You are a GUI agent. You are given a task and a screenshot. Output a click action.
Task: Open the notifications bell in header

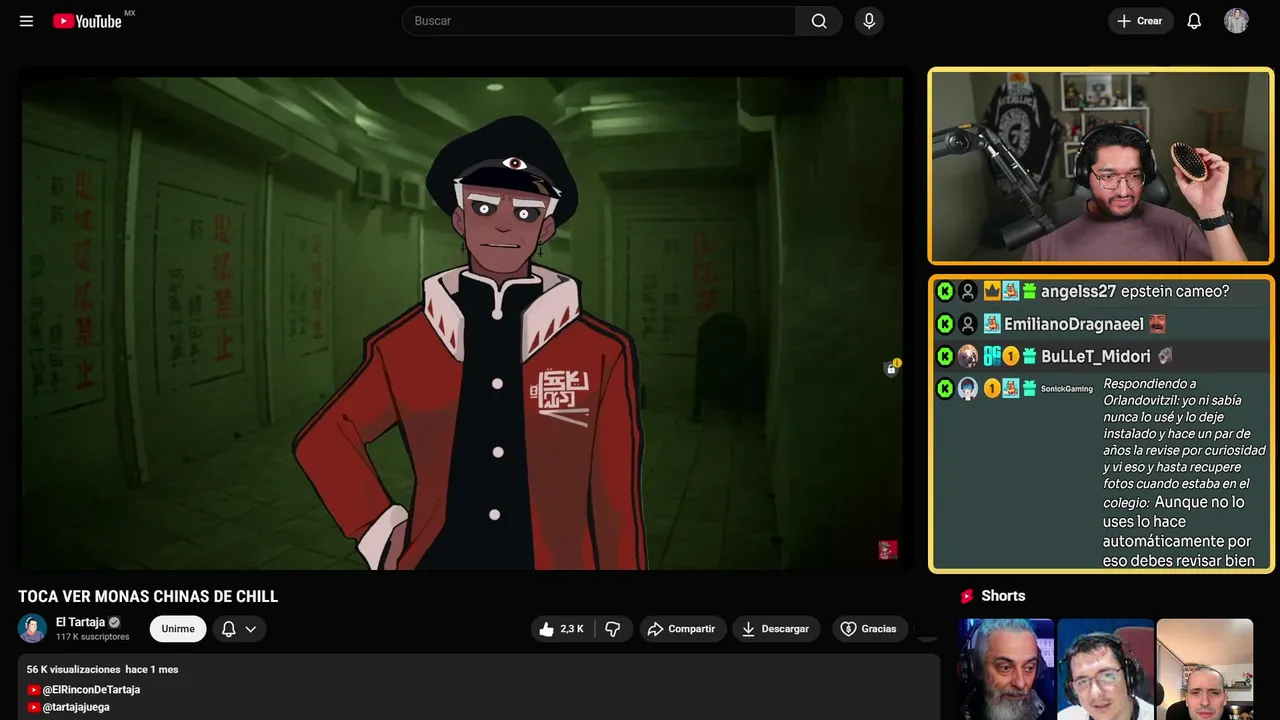tap(1194, 21)
